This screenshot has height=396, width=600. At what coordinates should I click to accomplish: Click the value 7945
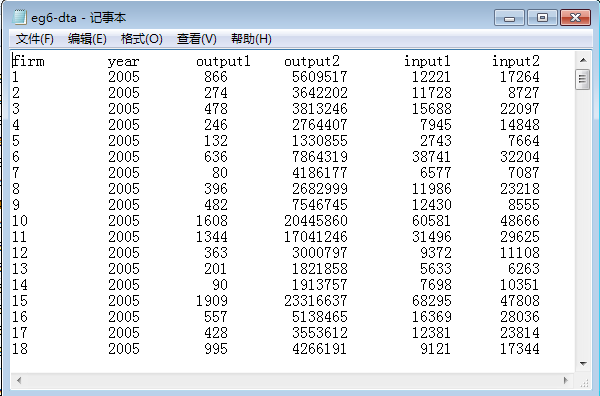(435, 125)
